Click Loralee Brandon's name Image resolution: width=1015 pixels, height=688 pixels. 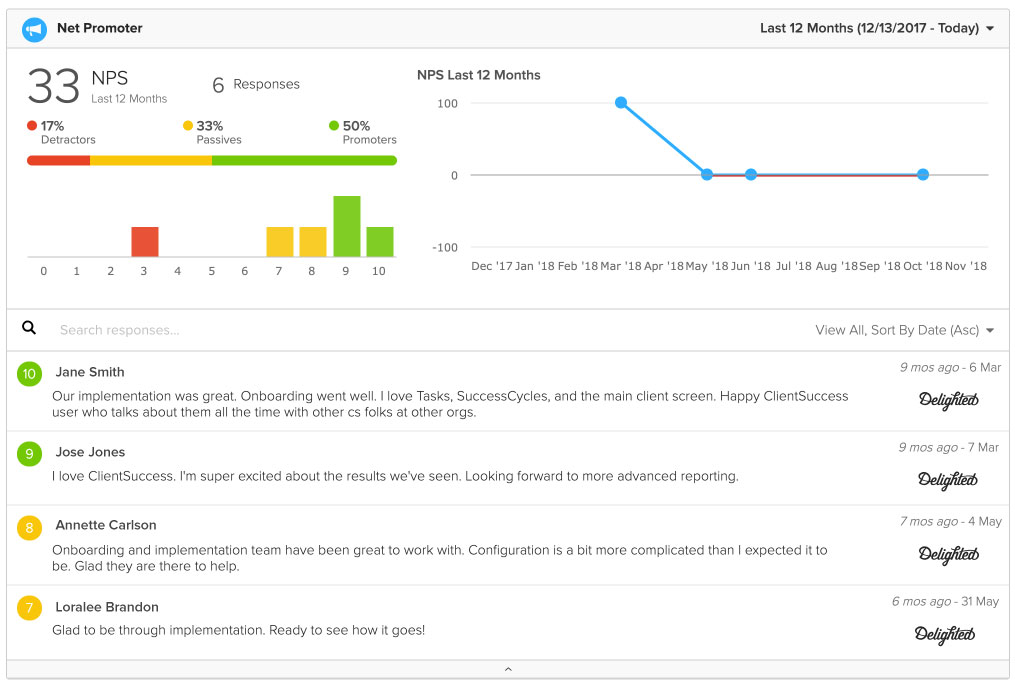pyautogui.click(x=105, y=607)
